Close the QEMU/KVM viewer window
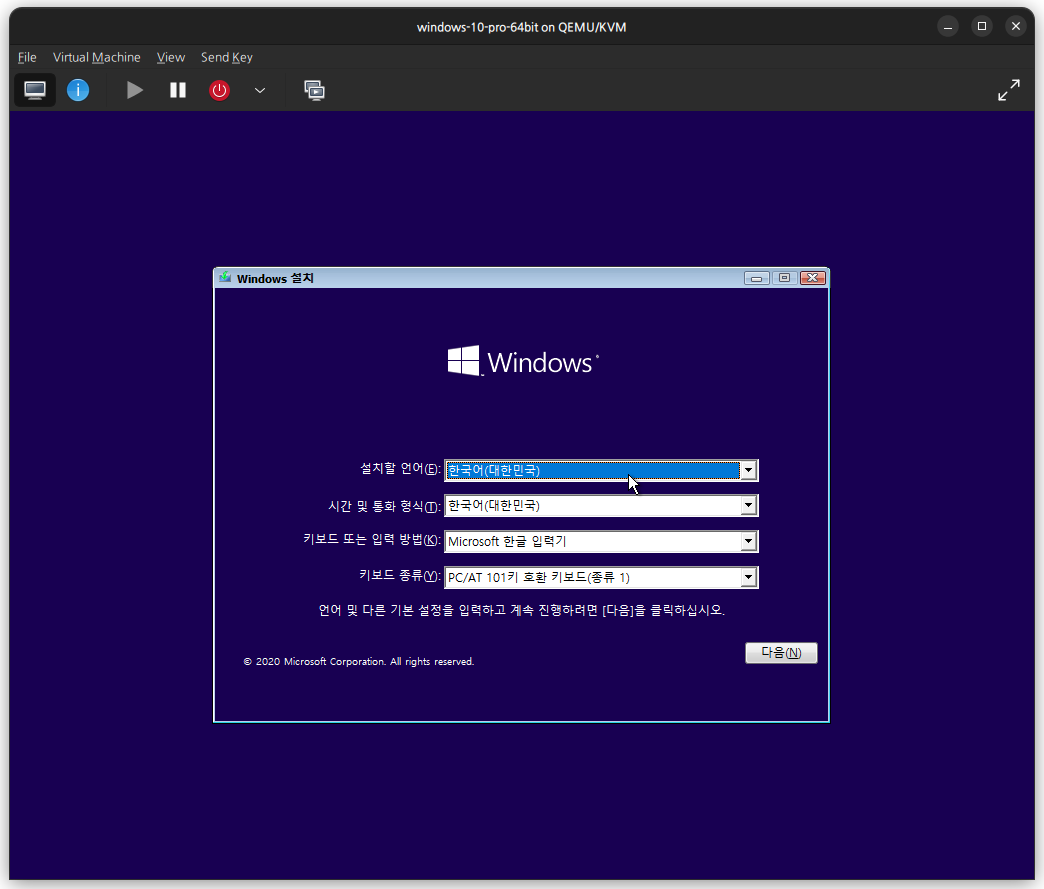Image resolution: width=1044 pixels, height=889 pixels. [x=1015, y=27]
